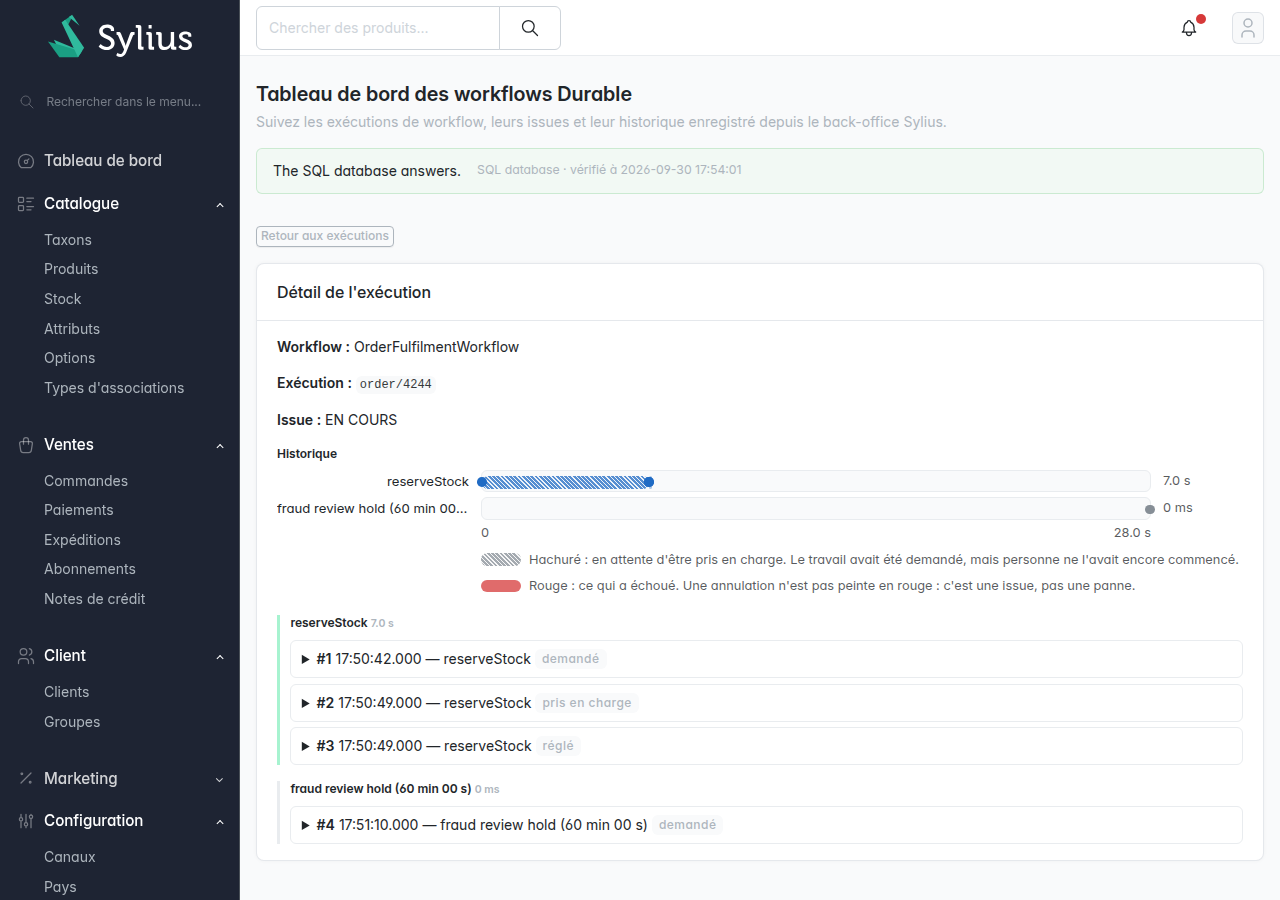Viewport: 1280px width, 900px height.
Task: Click the reserveStock hatched timeline bar
Action: tap(565, 482)
